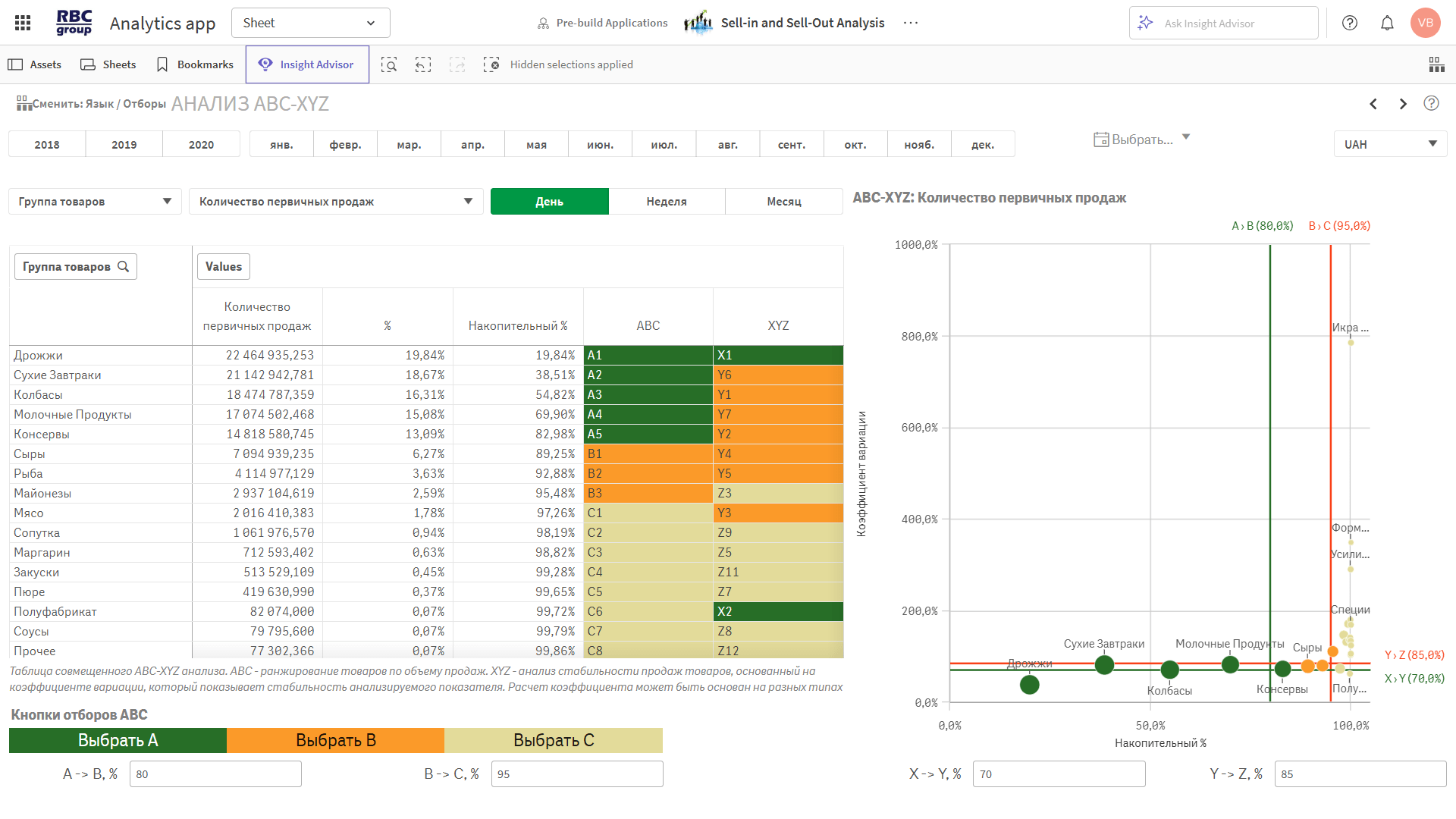Open the Bookmarks tab
This screenshot has width=1456, height=819.
(x=195, y=64)
